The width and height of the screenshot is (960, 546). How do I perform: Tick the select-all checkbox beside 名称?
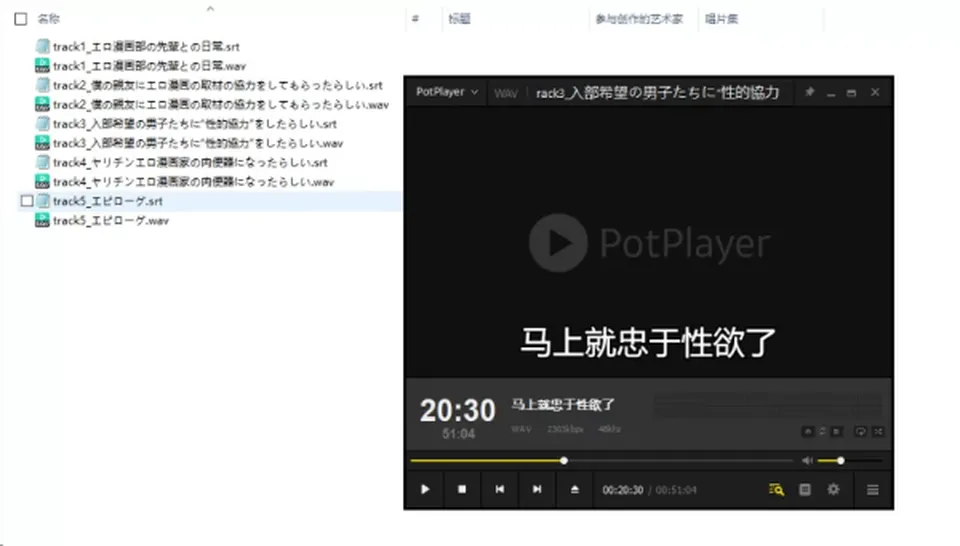tap(21, 19)
